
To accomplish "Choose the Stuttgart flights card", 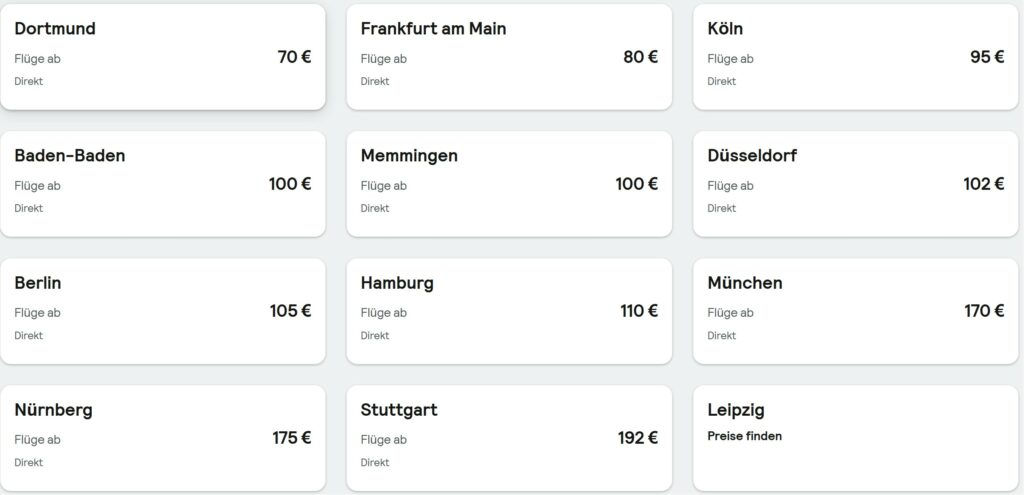I will (x=509, y=438).
